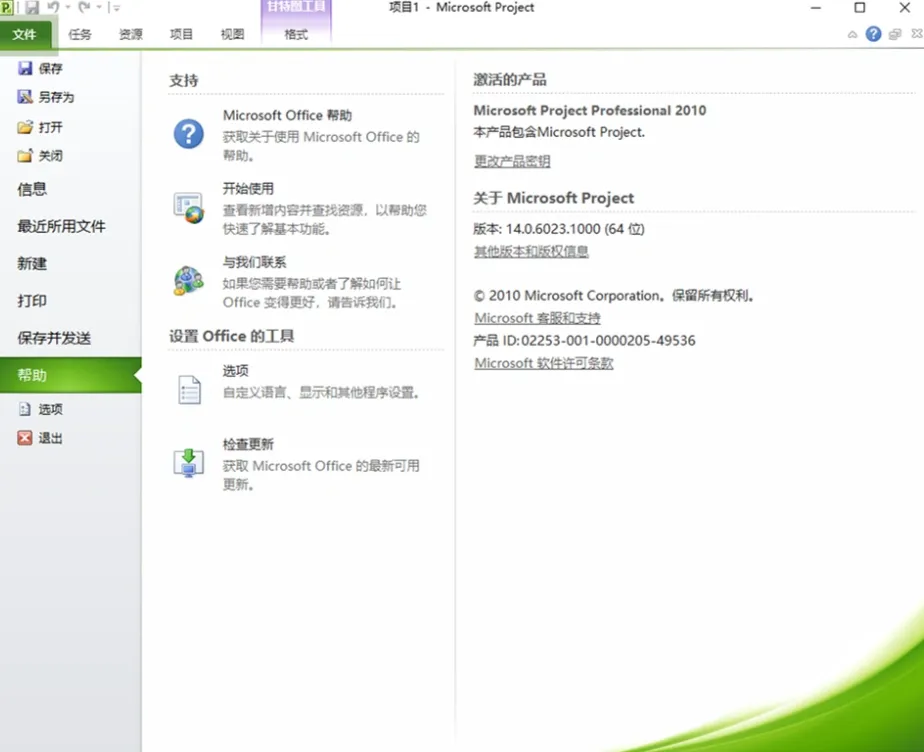Click the 开始使用 heading

point(248,189)
